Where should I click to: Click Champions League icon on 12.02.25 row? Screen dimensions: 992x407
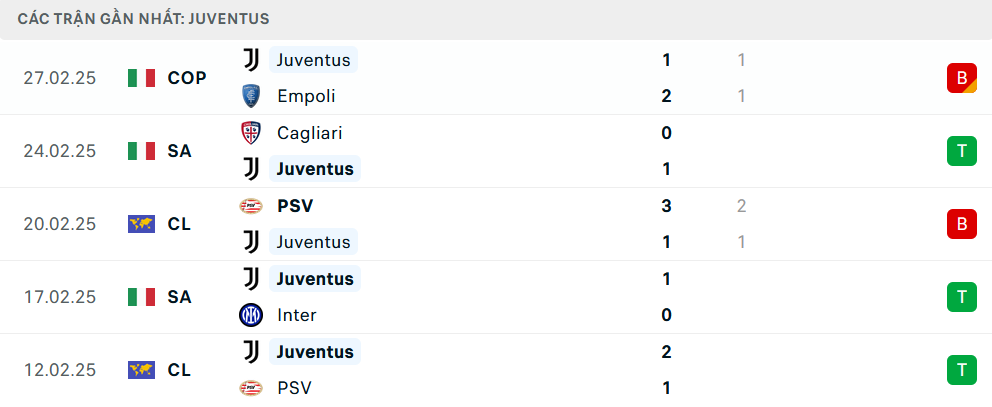coord(142,370)
